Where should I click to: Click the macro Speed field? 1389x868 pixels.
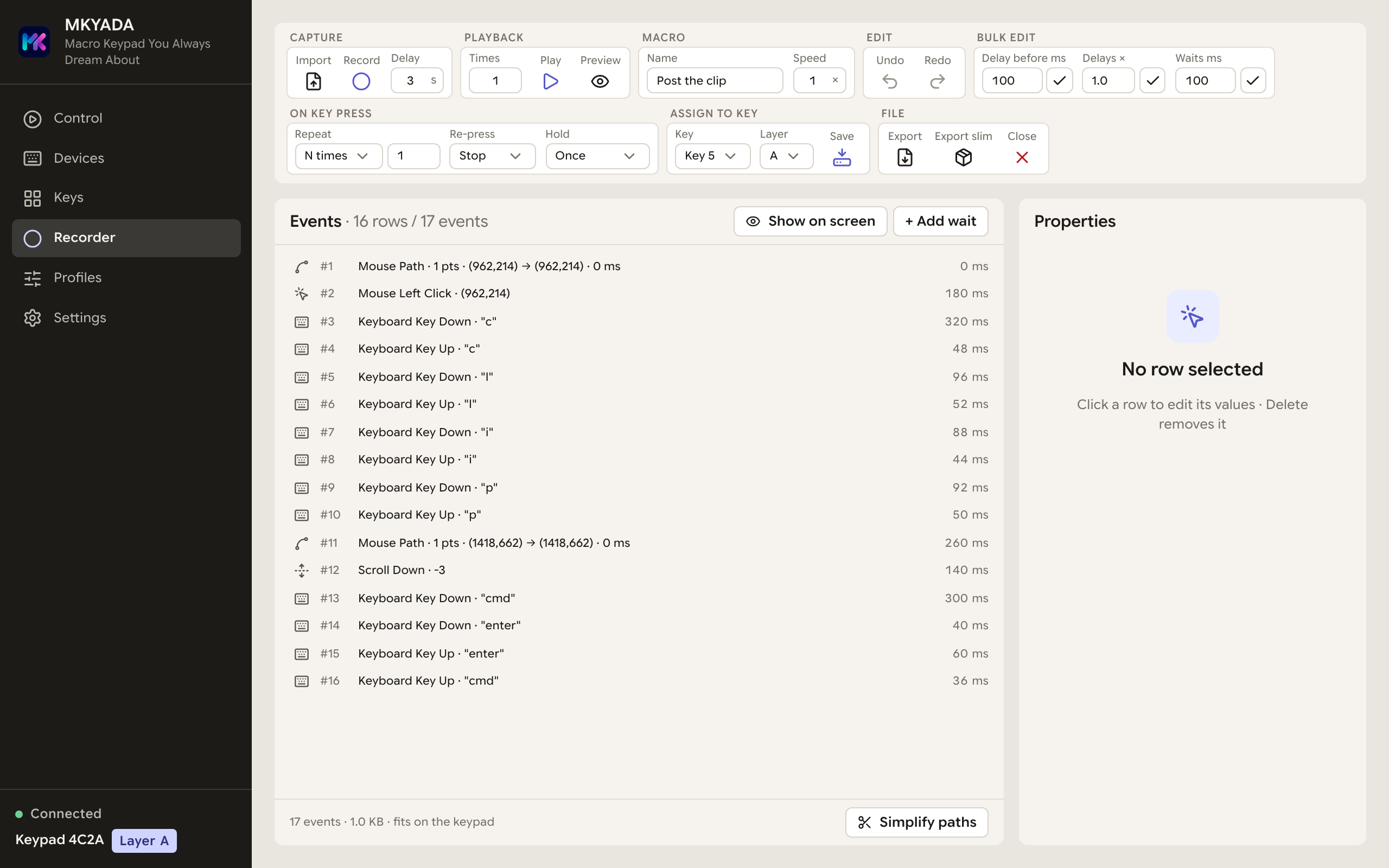[819, 80]
